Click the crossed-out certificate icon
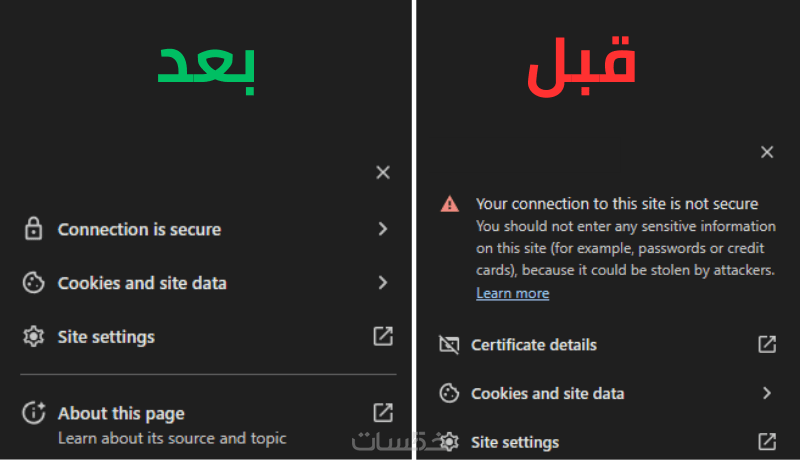This screenshot has height=460, width=800. pyautogui.click(x=449, y=345)
